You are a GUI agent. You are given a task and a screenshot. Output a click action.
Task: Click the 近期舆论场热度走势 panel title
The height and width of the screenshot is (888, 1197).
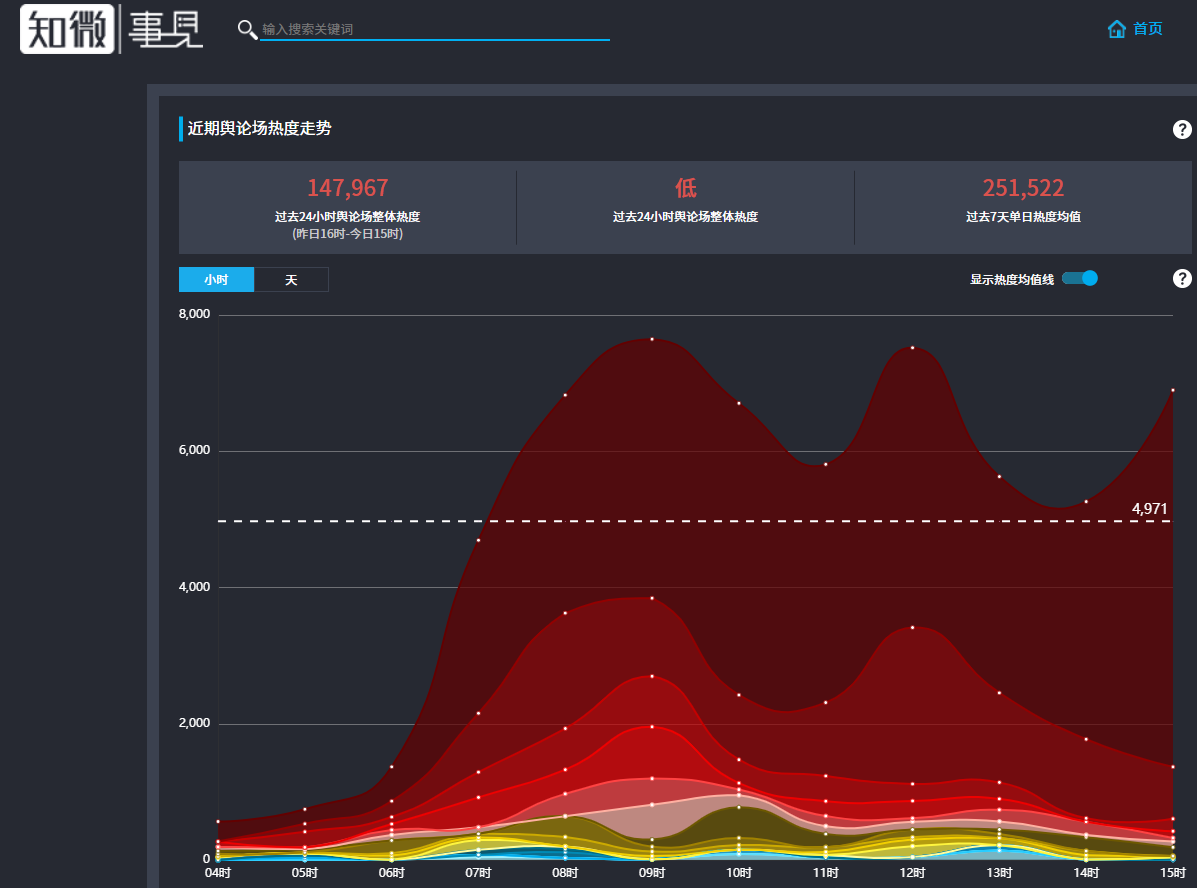pos(259,128)
